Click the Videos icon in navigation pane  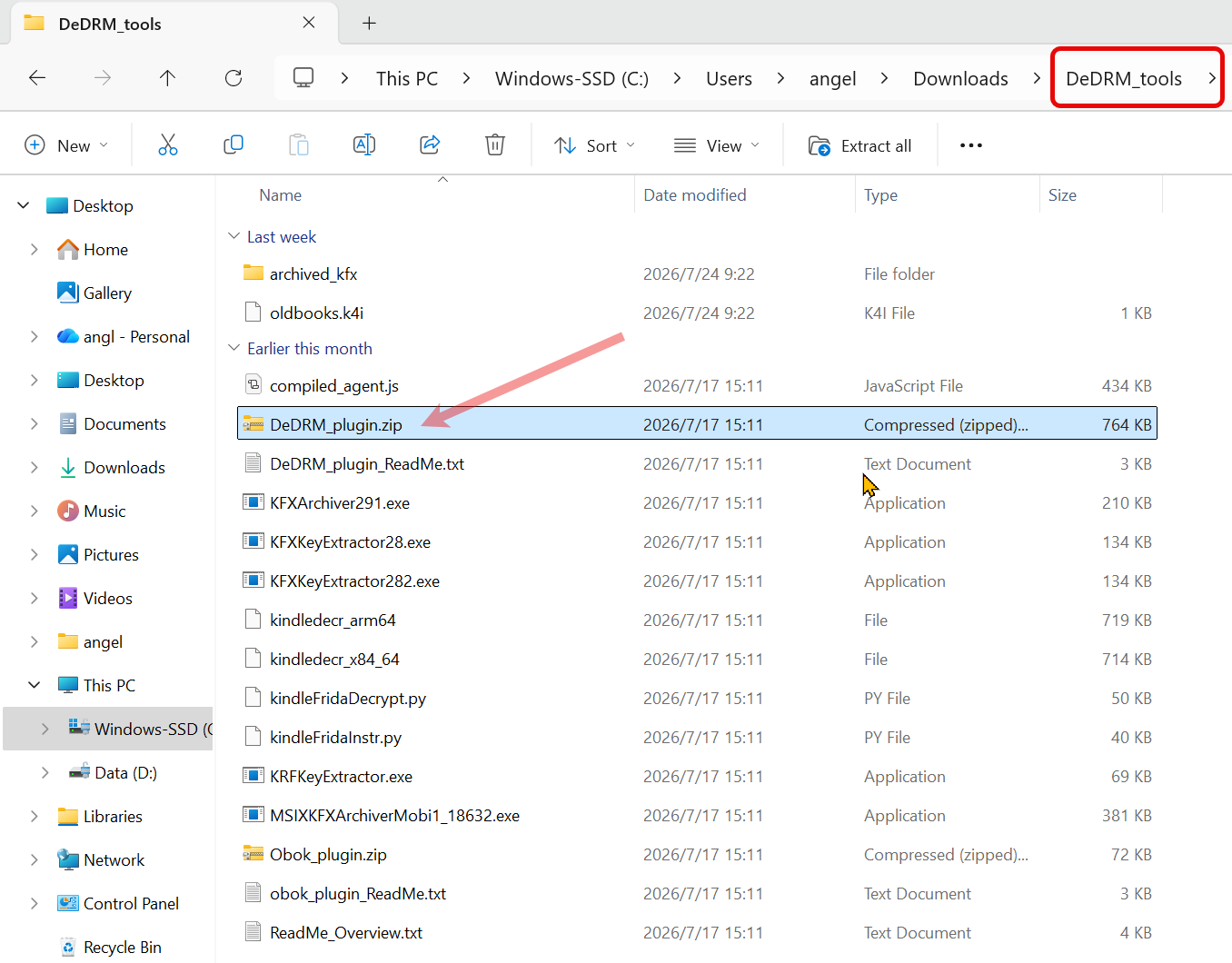click(68, 598)
